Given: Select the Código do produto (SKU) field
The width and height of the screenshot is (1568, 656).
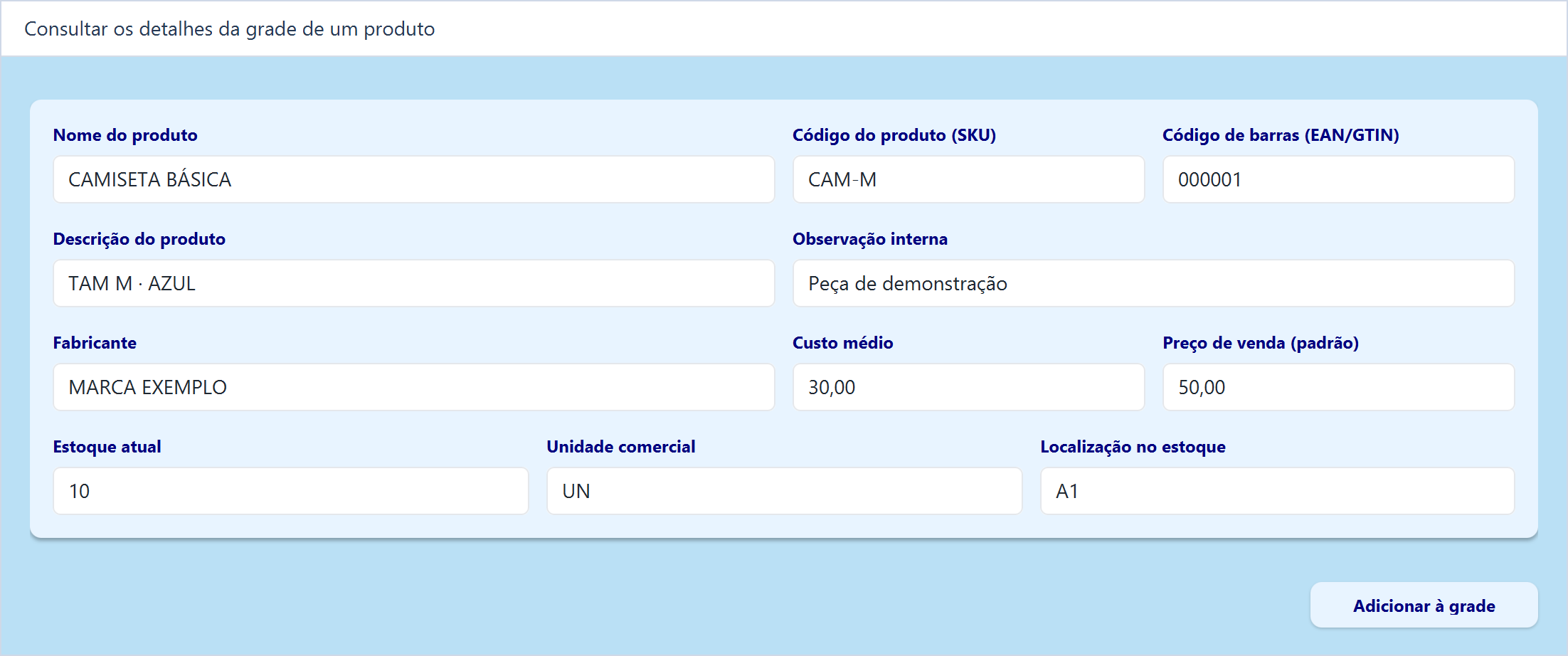Looking at the screenshot, I should tap(968, 179).
